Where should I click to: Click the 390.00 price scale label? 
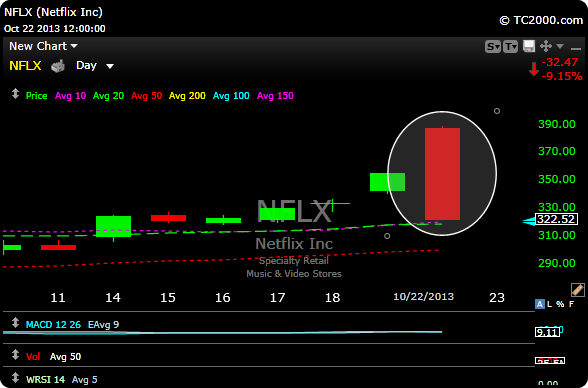pyautogui.click(x=556, y=124)
